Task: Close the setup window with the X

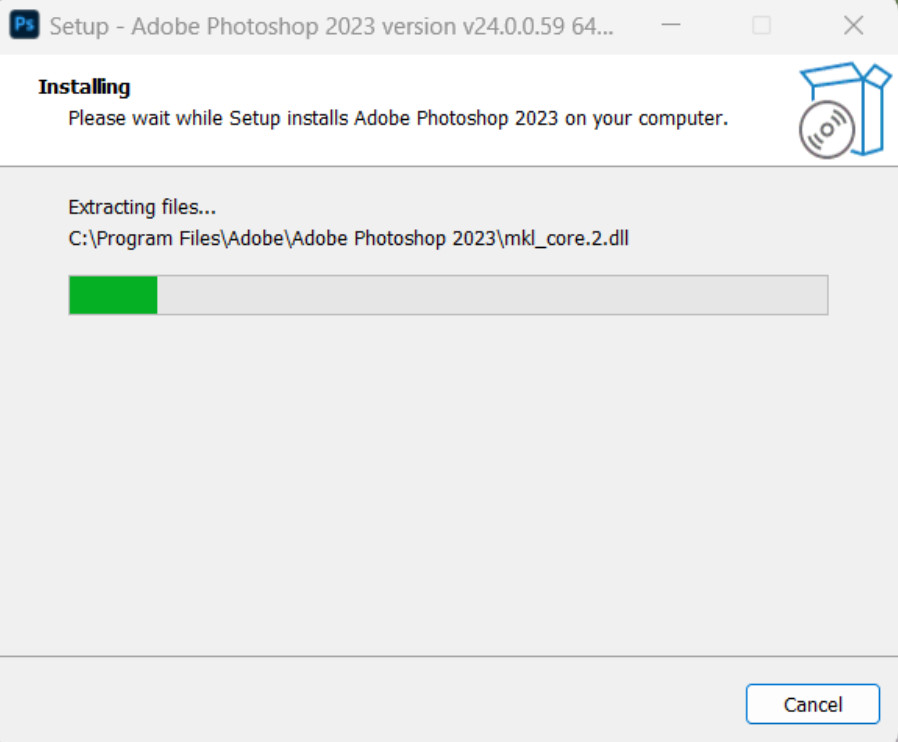Action: [x=853, y=25]
